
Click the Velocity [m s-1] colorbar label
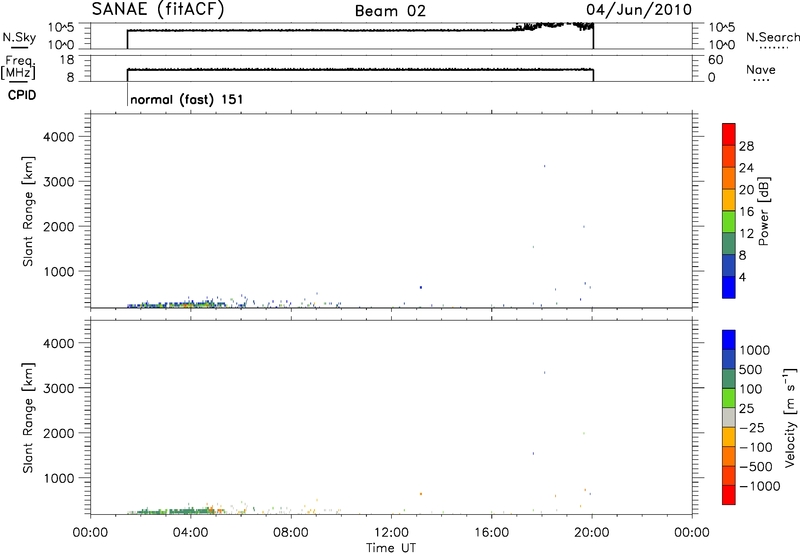coord(790,417)
